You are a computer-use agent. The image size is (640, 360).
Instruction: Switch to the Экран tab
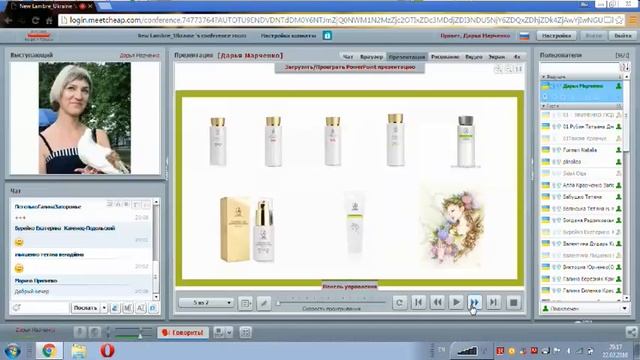pos(497,57)
